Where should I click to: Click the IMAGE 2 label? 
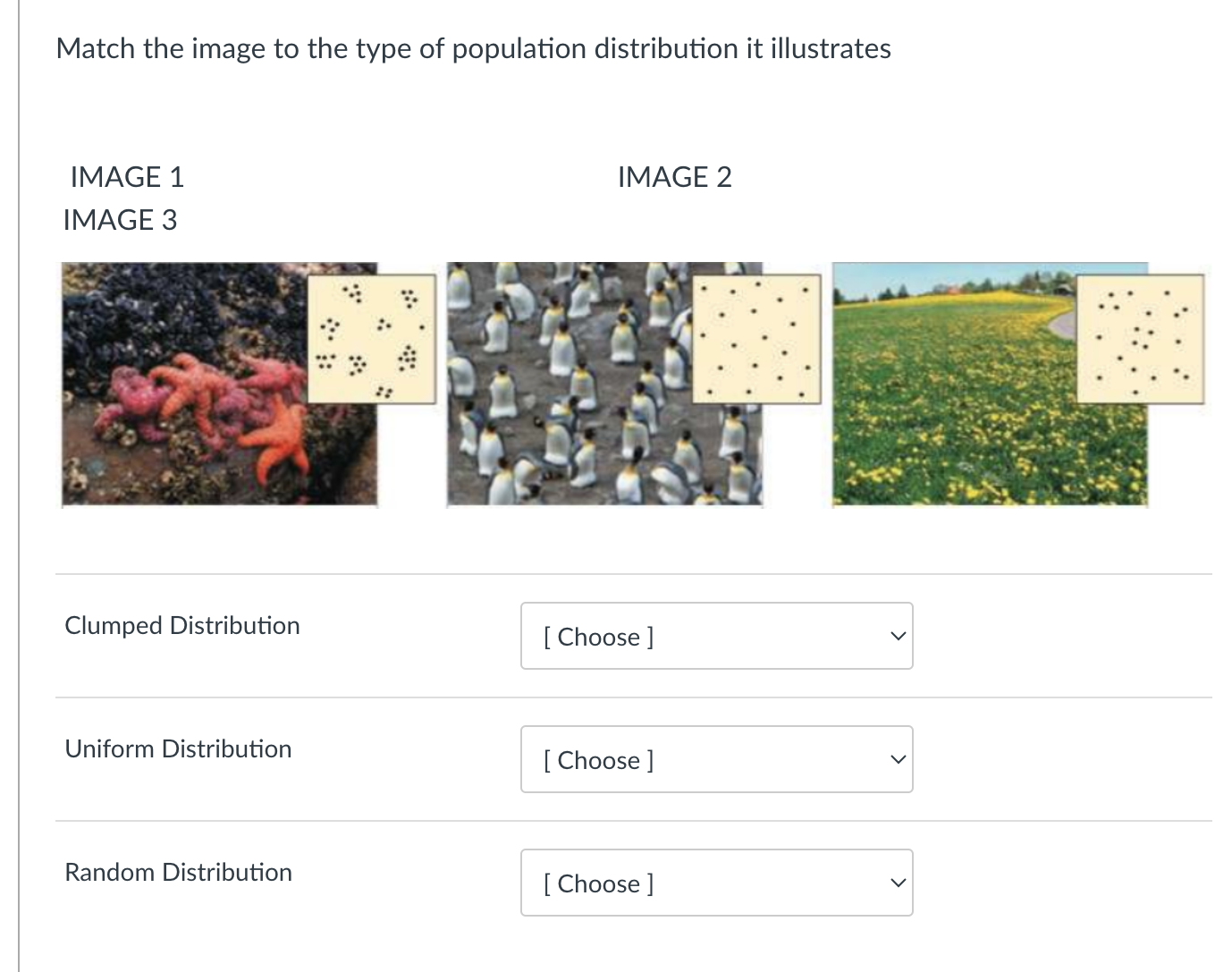point(675,176)
